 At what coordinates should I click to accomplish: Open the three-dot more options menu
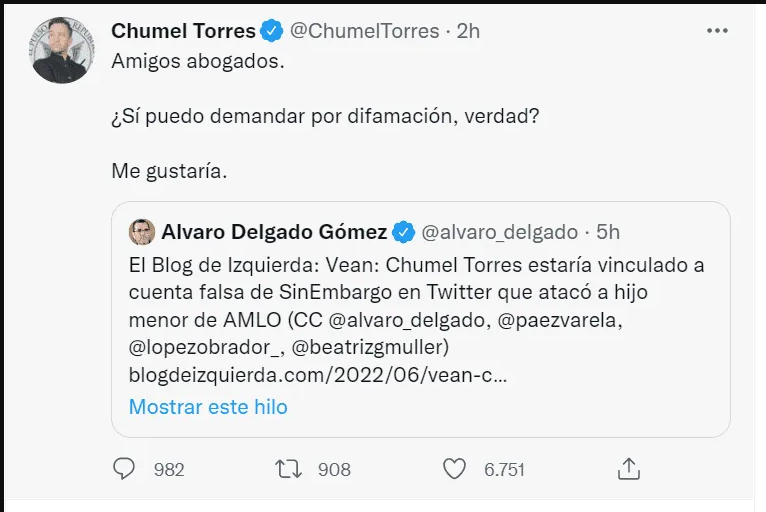717,31
